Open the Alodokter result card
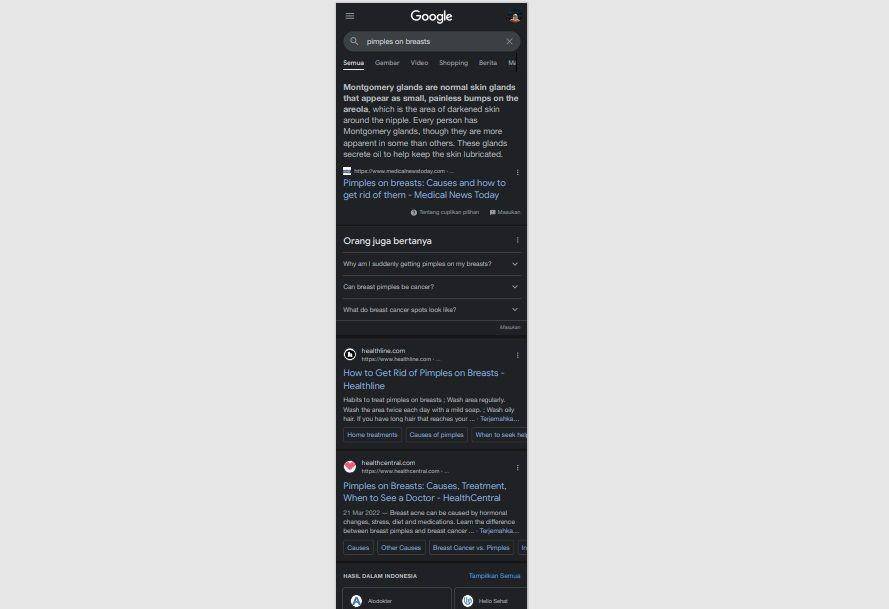 [397, 599]
